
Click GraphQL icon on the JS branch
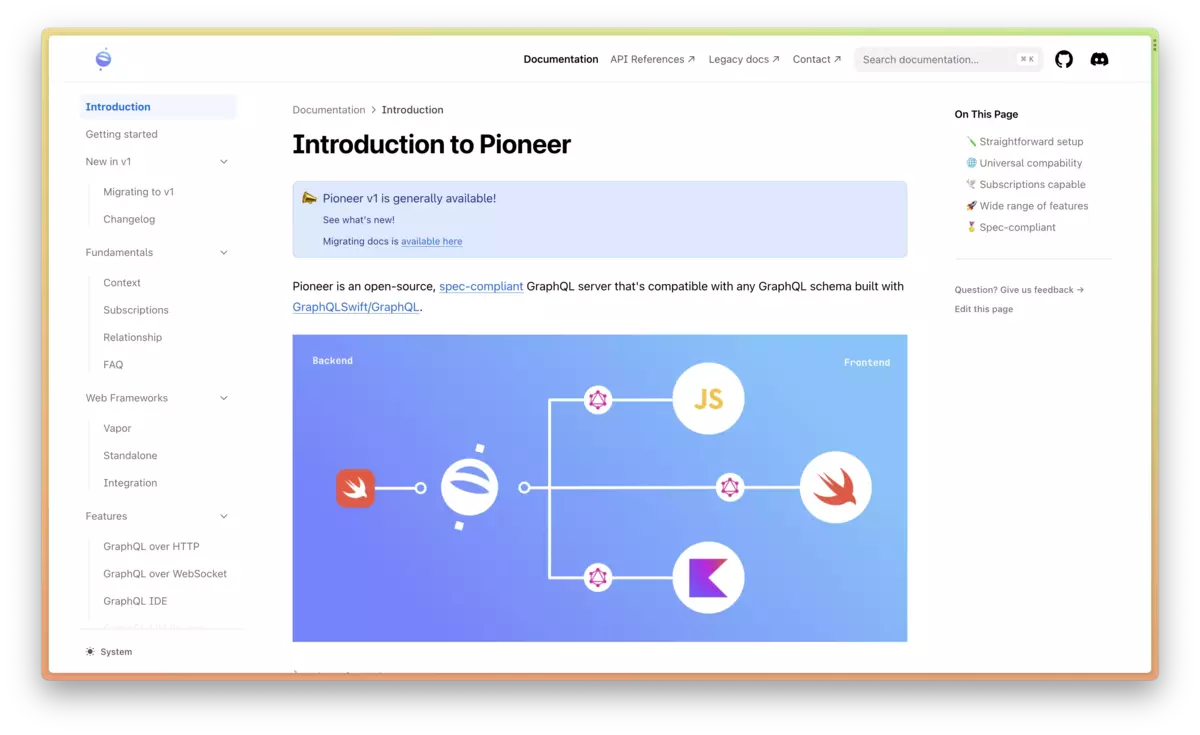coord(598,400)
